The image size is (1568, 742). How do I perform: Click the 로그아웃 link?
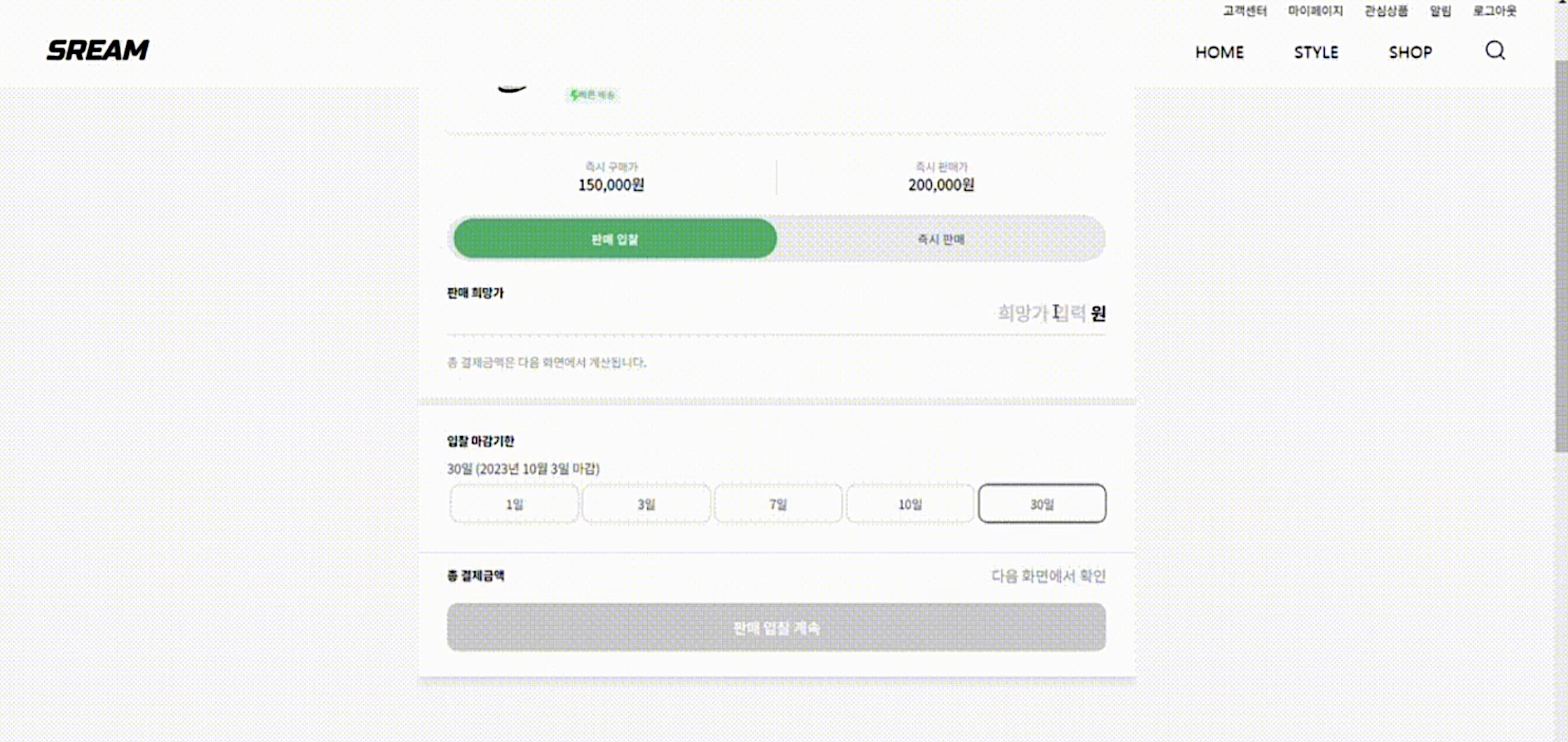(x=1494, y=11)
